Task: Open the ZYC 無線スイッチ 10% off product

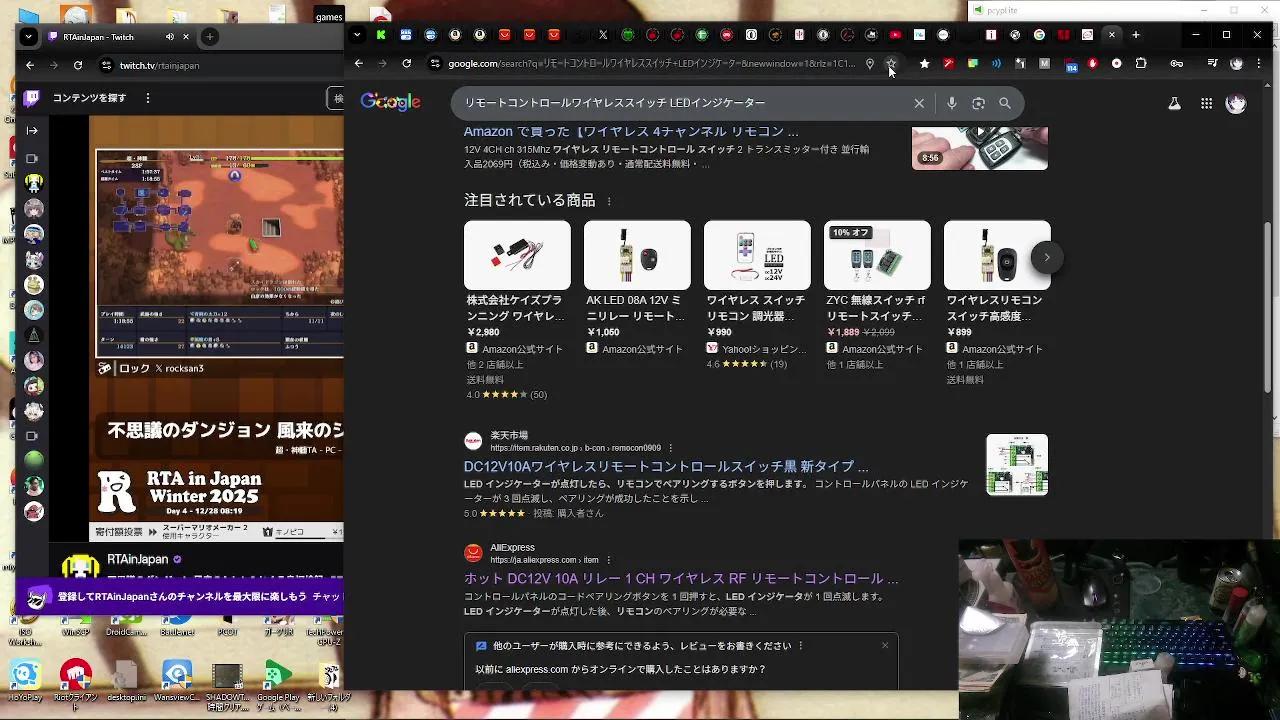Action: (x=877, y=295)
